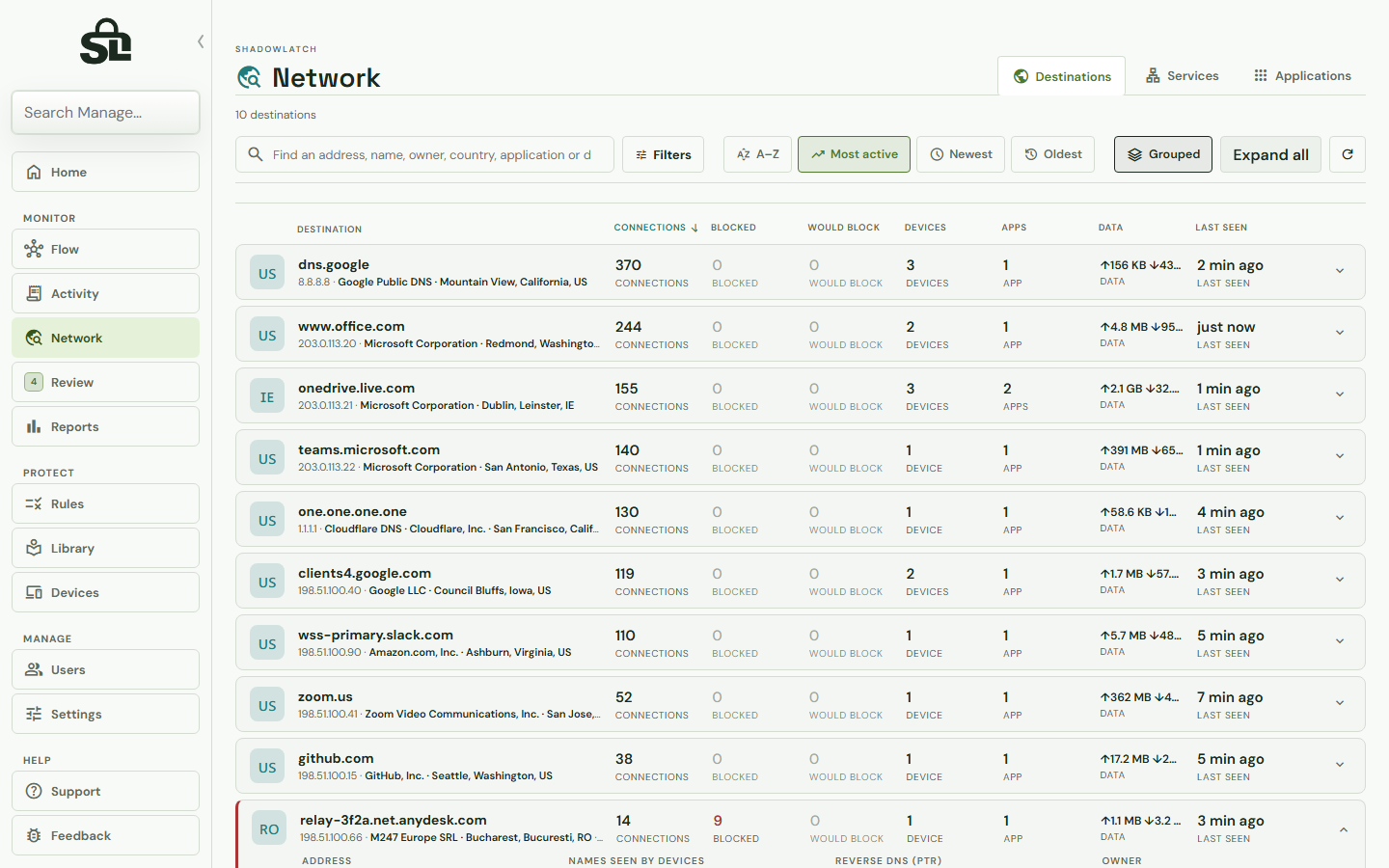Expand the clients4.google.com row chevron
The image size is (1389, 868).
[x=1340, y=580]
